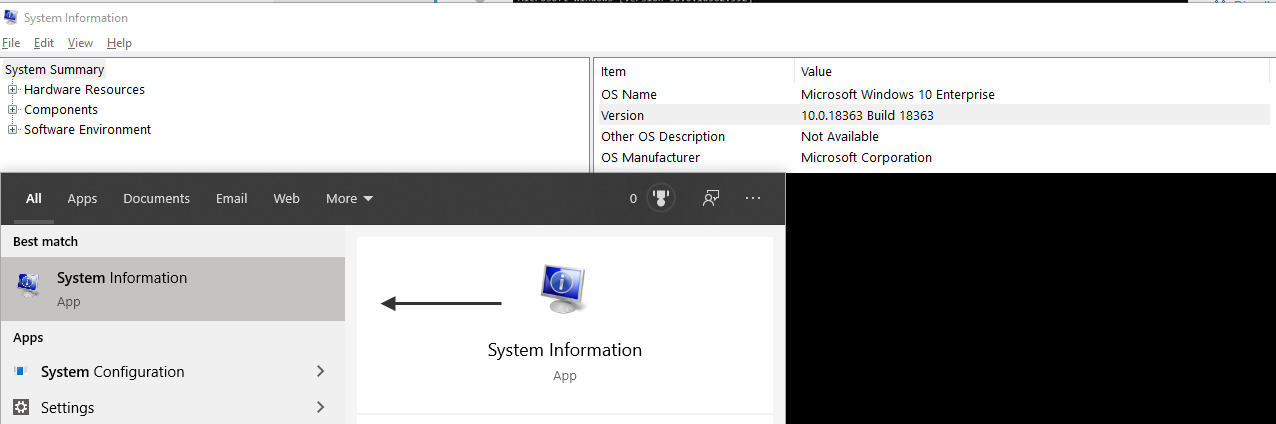Viewport: 1276px width, 424px height.
Task: Expand System Configuration result chevron
Action: (320, 371)
